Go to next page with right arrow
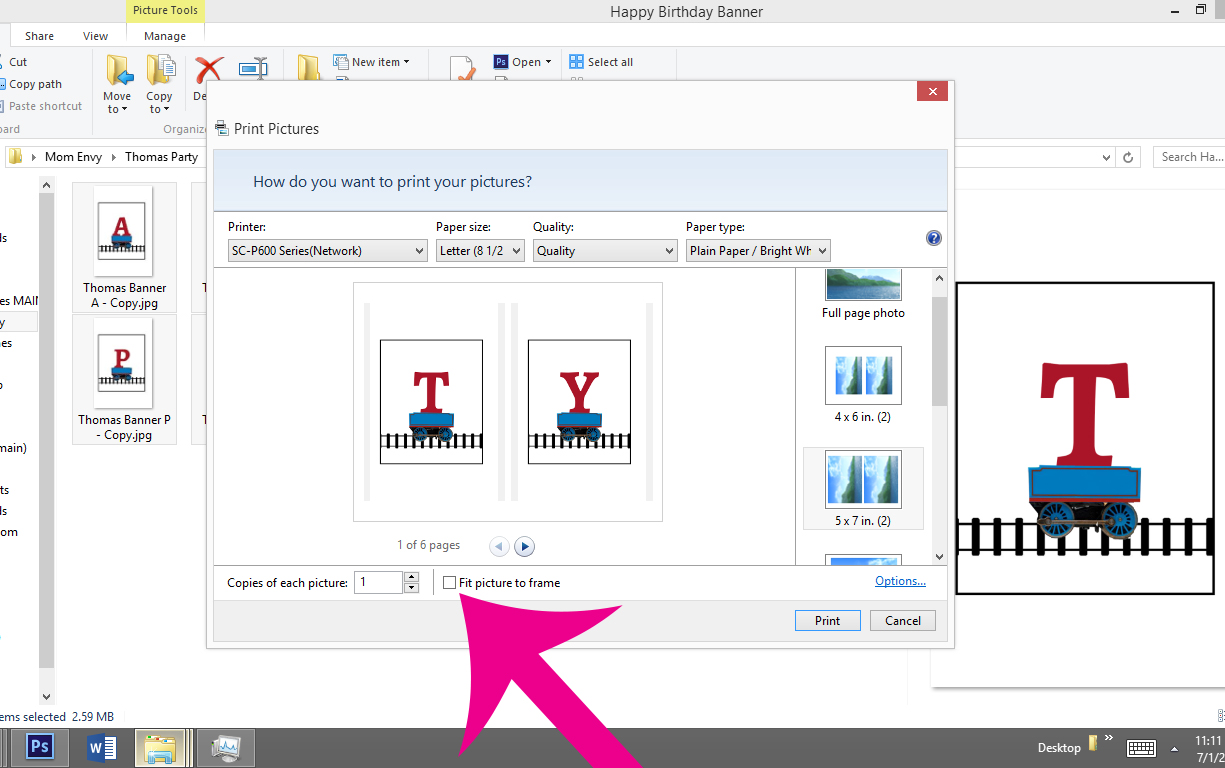 coord(525,546)
